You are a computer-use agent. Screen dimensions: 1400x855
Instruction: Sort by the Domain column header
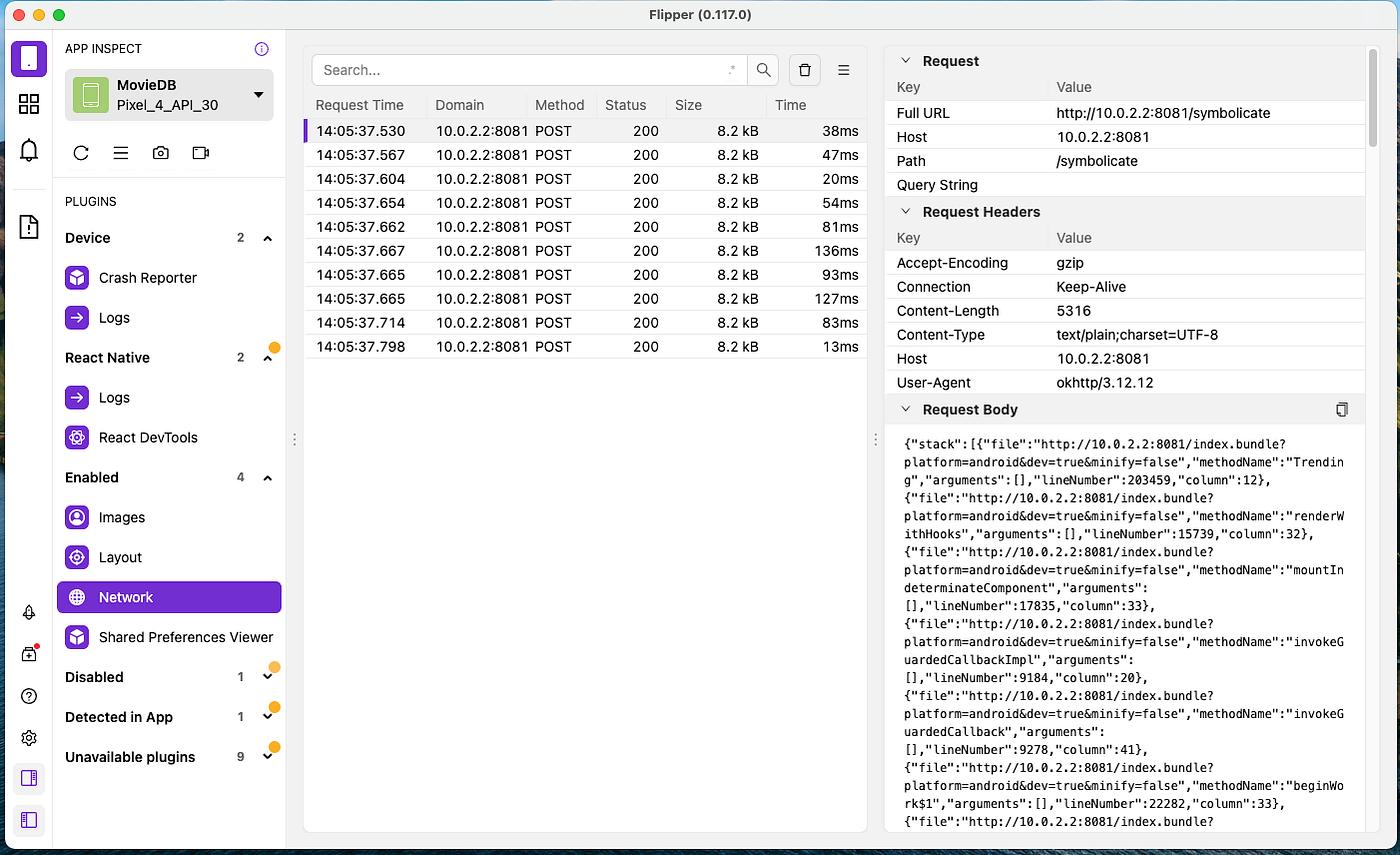460,105
